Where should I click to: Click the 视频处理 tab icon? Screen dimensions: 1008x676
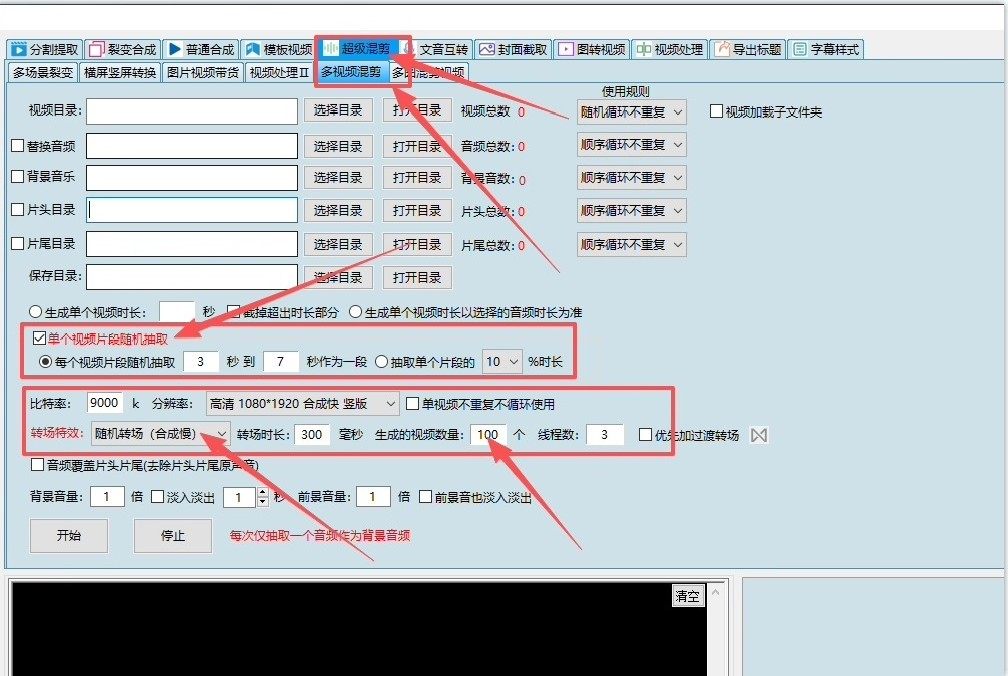click(x=644, y=49)
